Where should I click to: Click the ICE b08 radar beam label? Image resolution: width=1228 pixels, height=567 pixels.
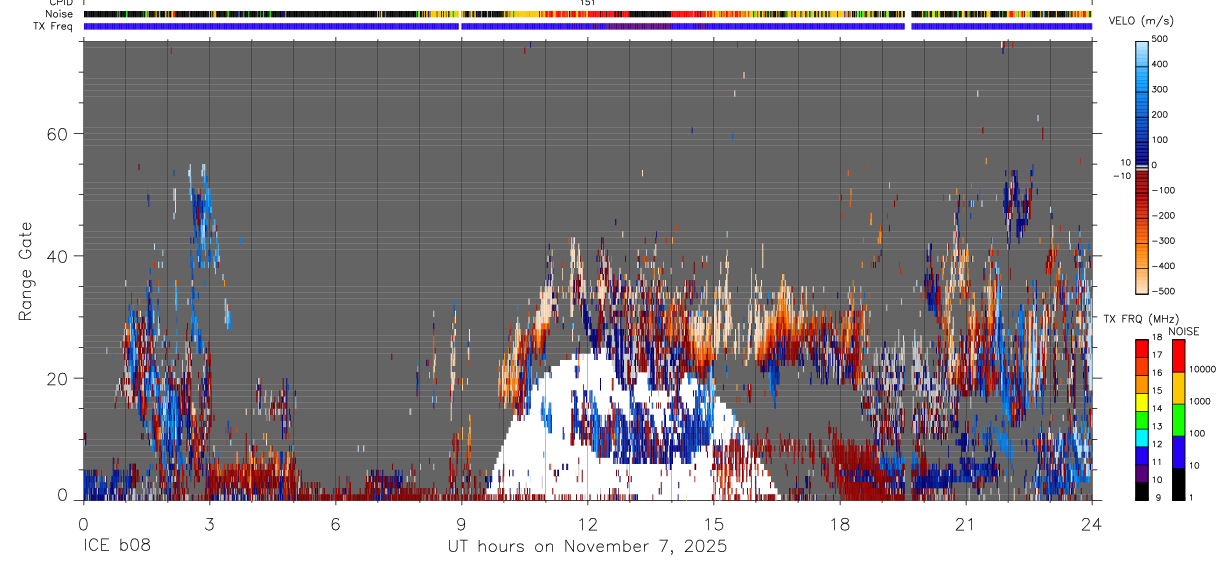[117, 547]
